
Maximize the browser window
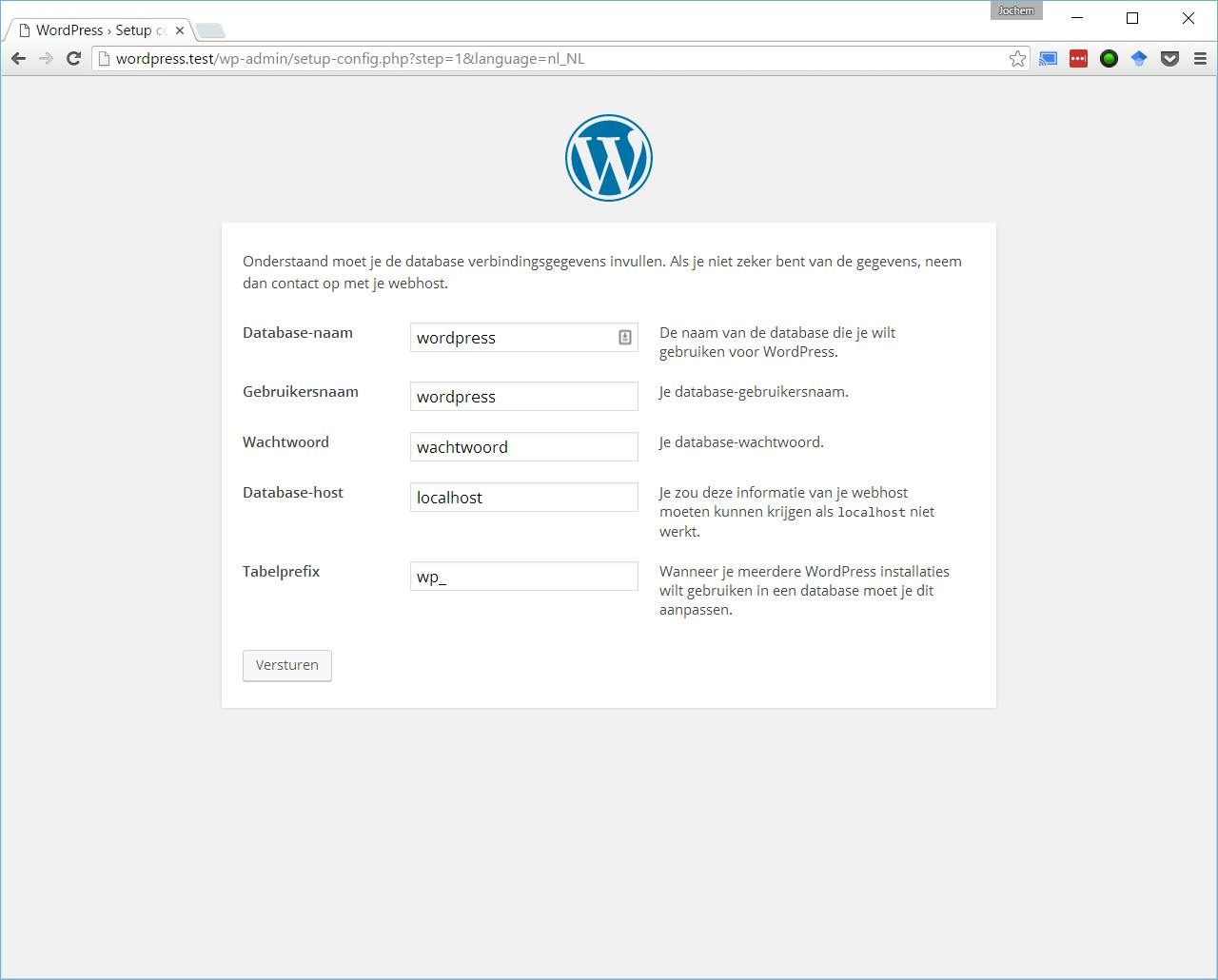coord(1132,17)
